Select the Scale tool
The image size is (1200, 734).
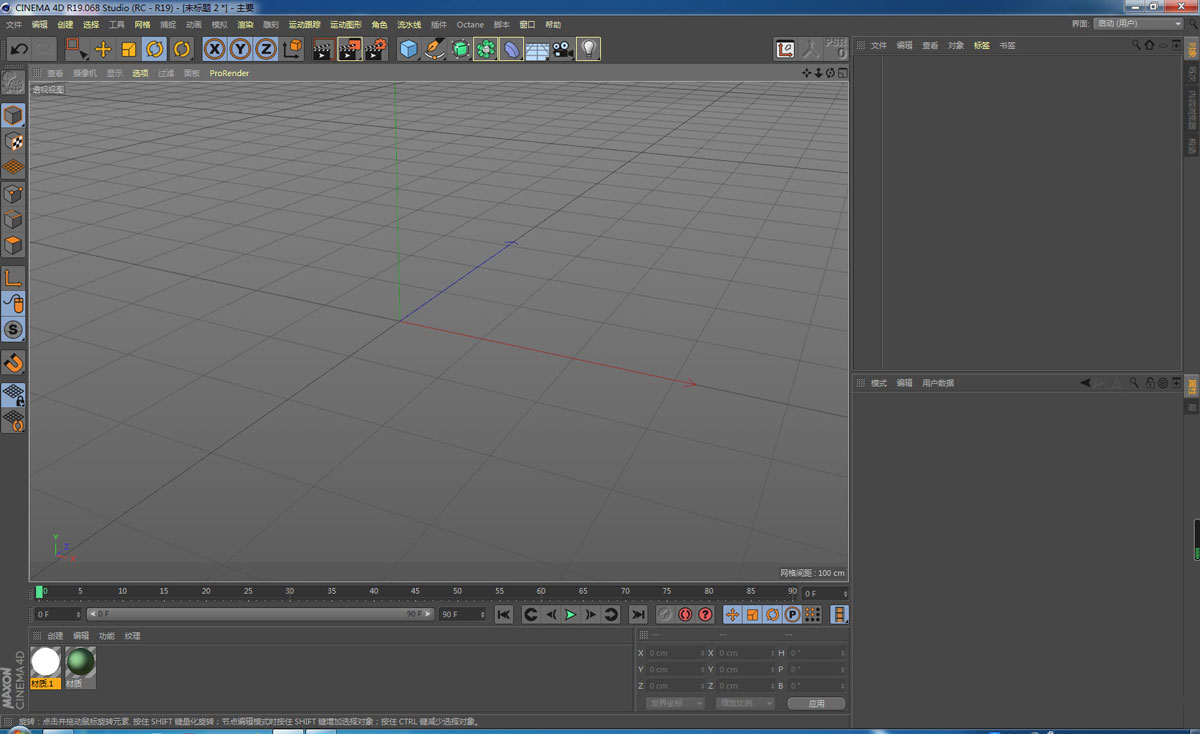127,49
